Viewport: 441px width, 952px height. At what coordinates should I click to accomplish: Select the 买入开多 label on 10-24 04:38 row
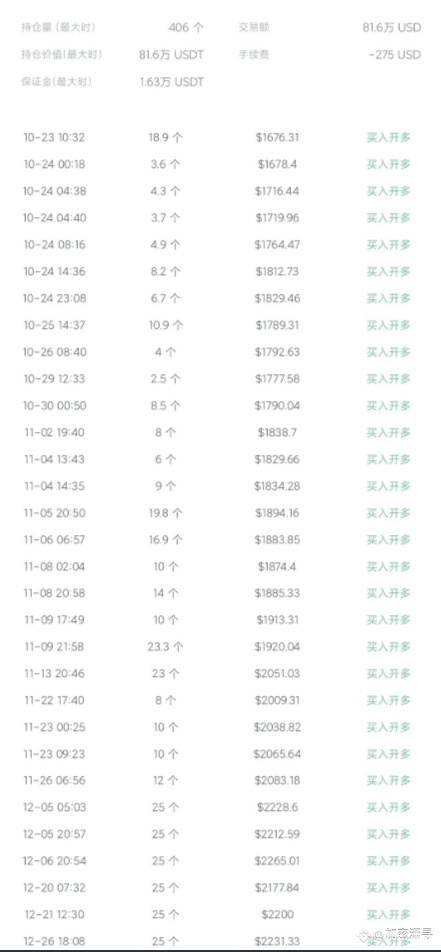click(x=389, y=191)
